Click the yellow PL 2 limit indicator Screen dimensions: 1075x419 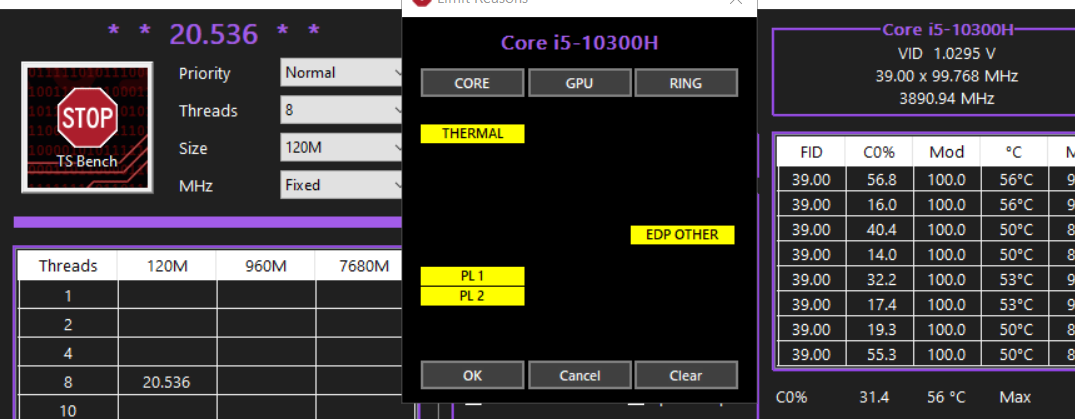(x=472, y=296)
